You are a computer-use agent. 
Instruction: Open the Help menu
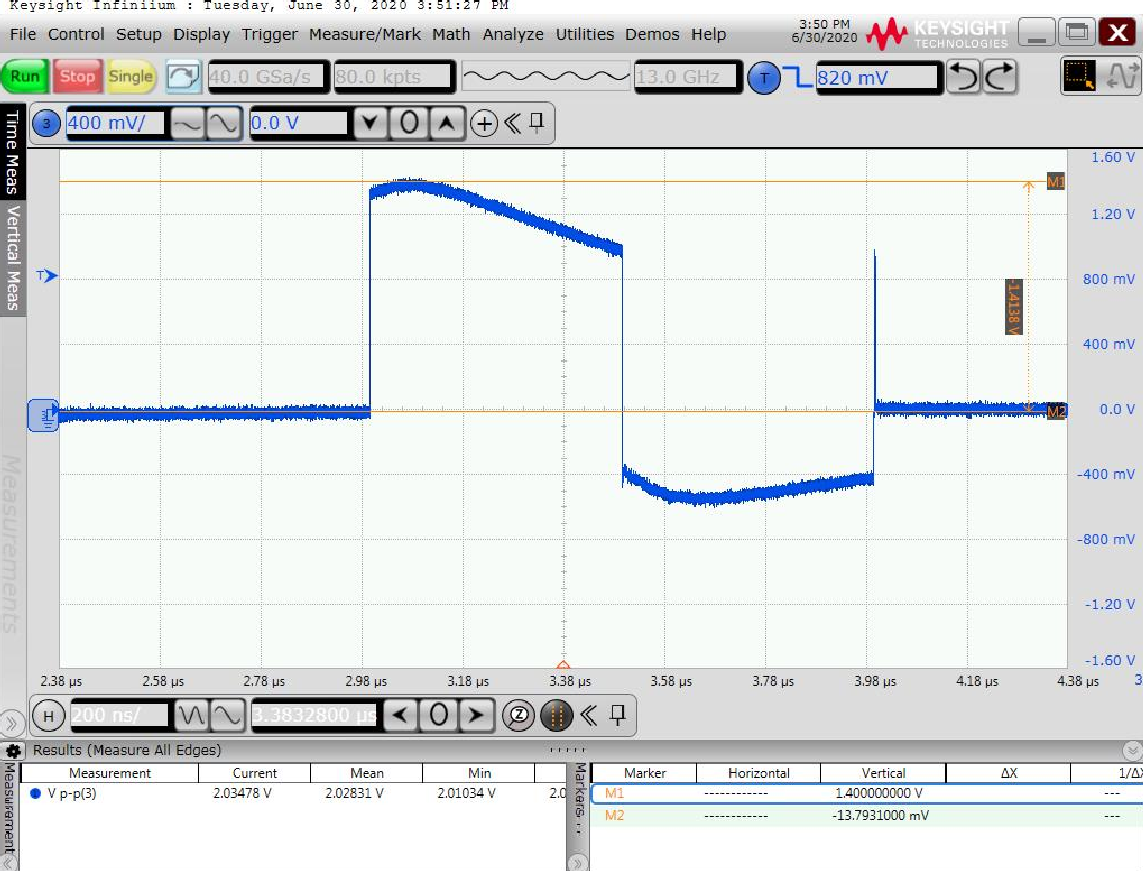[x=709, y=34]
